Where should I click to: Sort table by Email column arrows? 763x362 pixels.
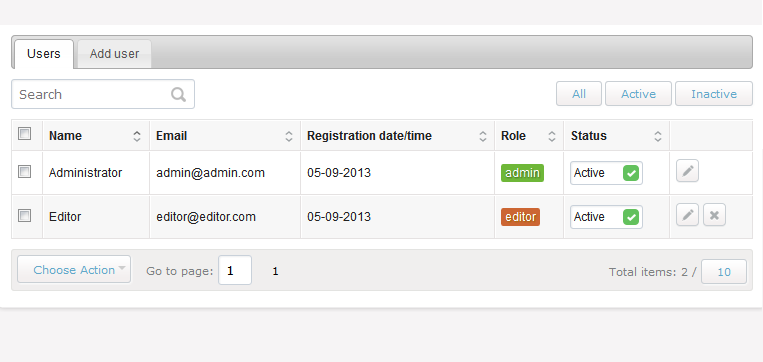[x=289, y=136]
